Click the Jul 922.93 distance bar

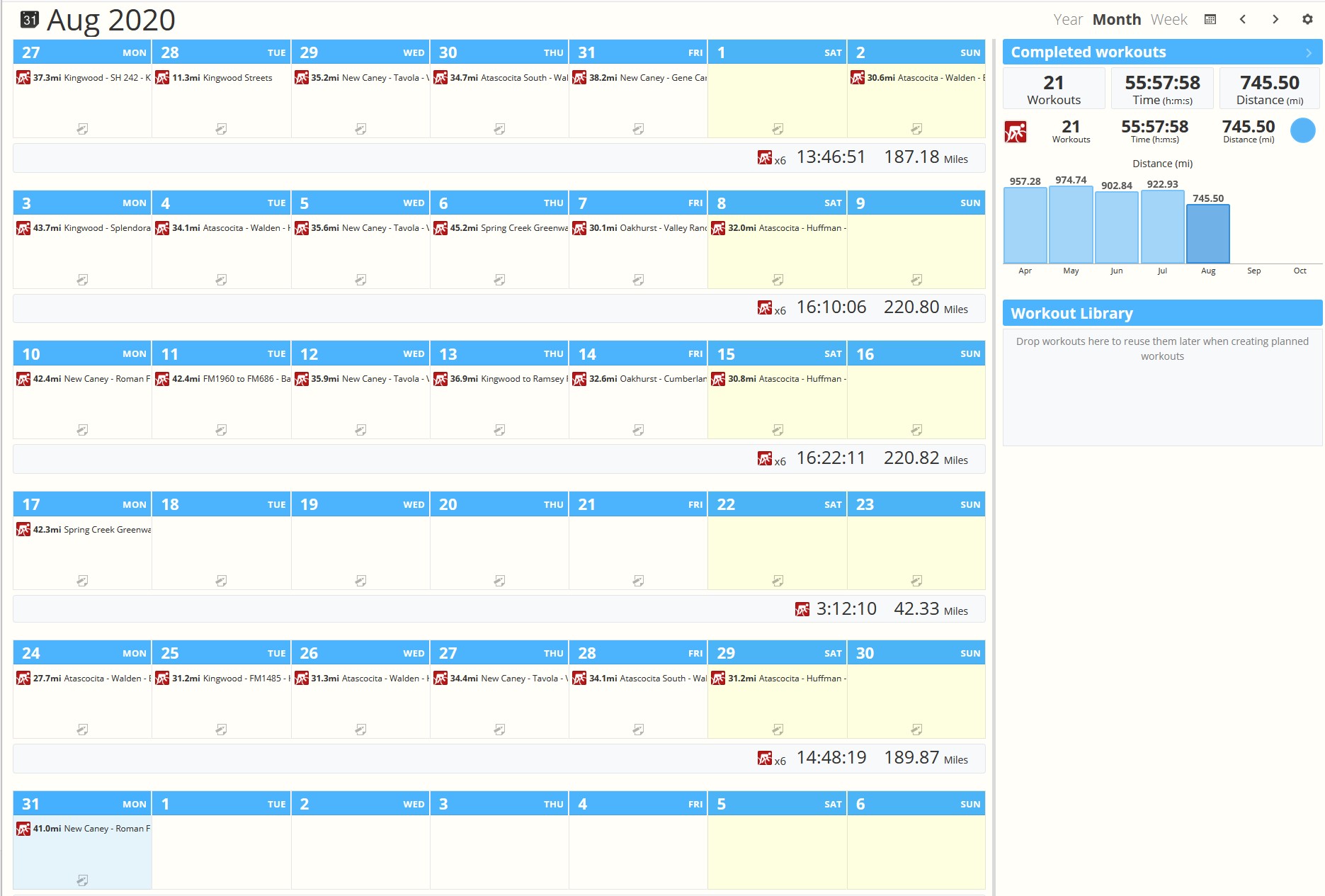(x=1162, y=227)
